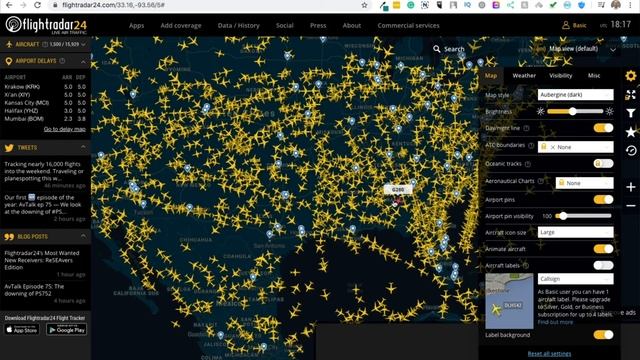Open Commercial services menu

point(408,25)
